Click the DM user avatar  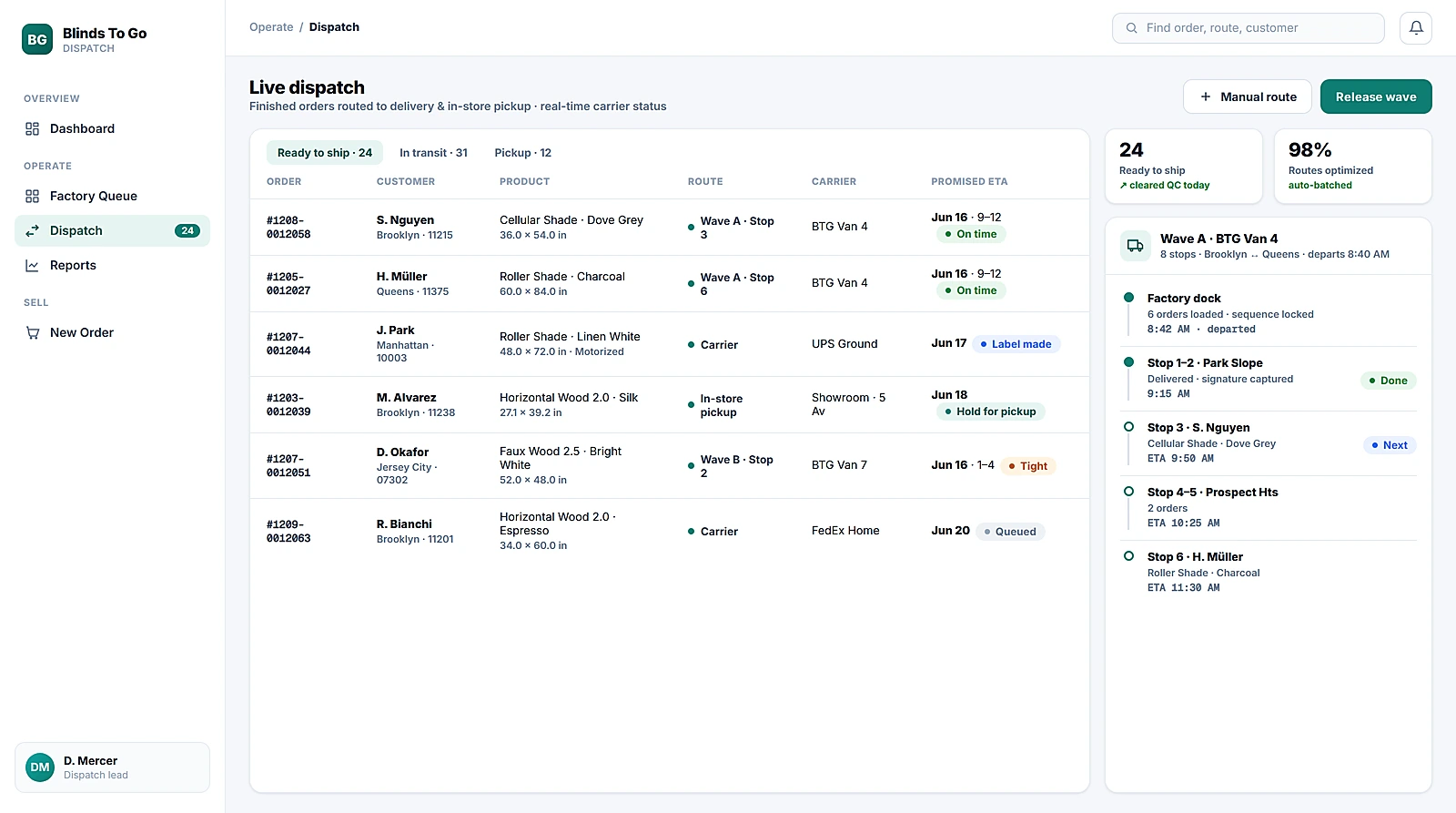[x=40, y=767]
